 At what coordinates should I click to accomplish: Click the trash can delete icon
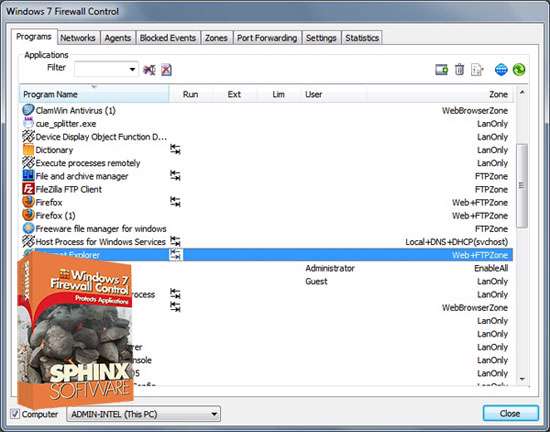(x=460, y=69)
